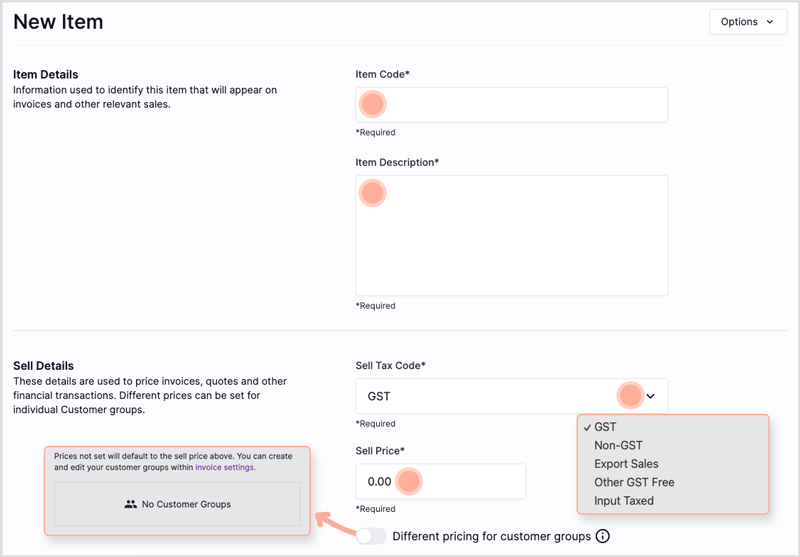
Task: Select Other GST Free option
Action: click(634, 482)
